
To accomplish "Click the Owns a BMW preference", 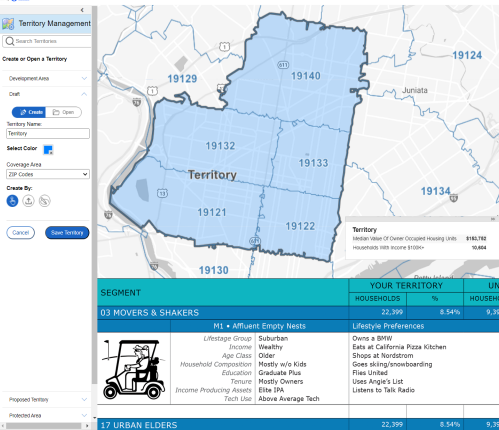I will tap(372, 338).
